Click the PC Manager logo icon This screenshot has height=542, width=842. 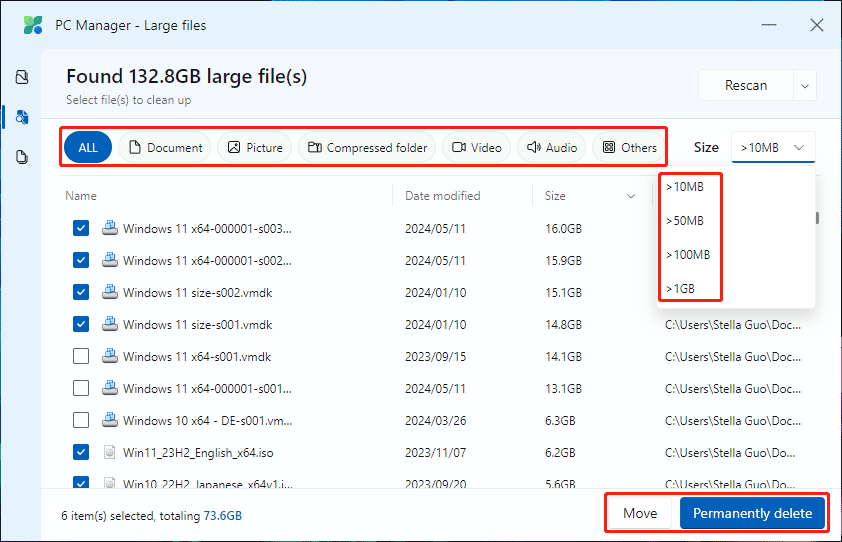coord(33,25)
